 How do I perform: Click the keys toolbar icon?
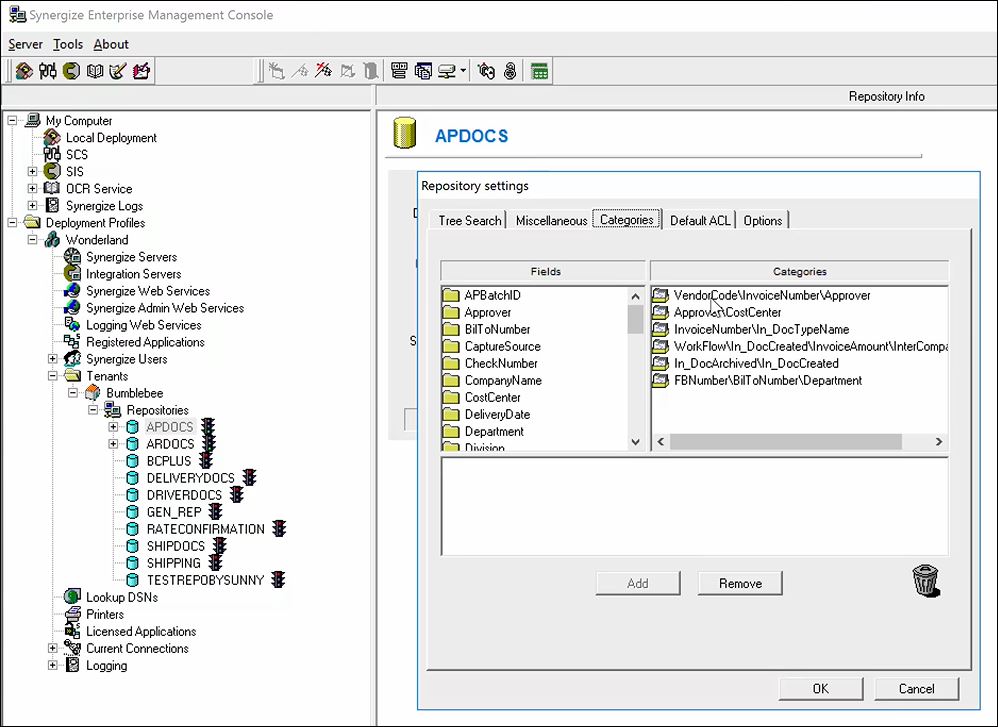[486, 71]
